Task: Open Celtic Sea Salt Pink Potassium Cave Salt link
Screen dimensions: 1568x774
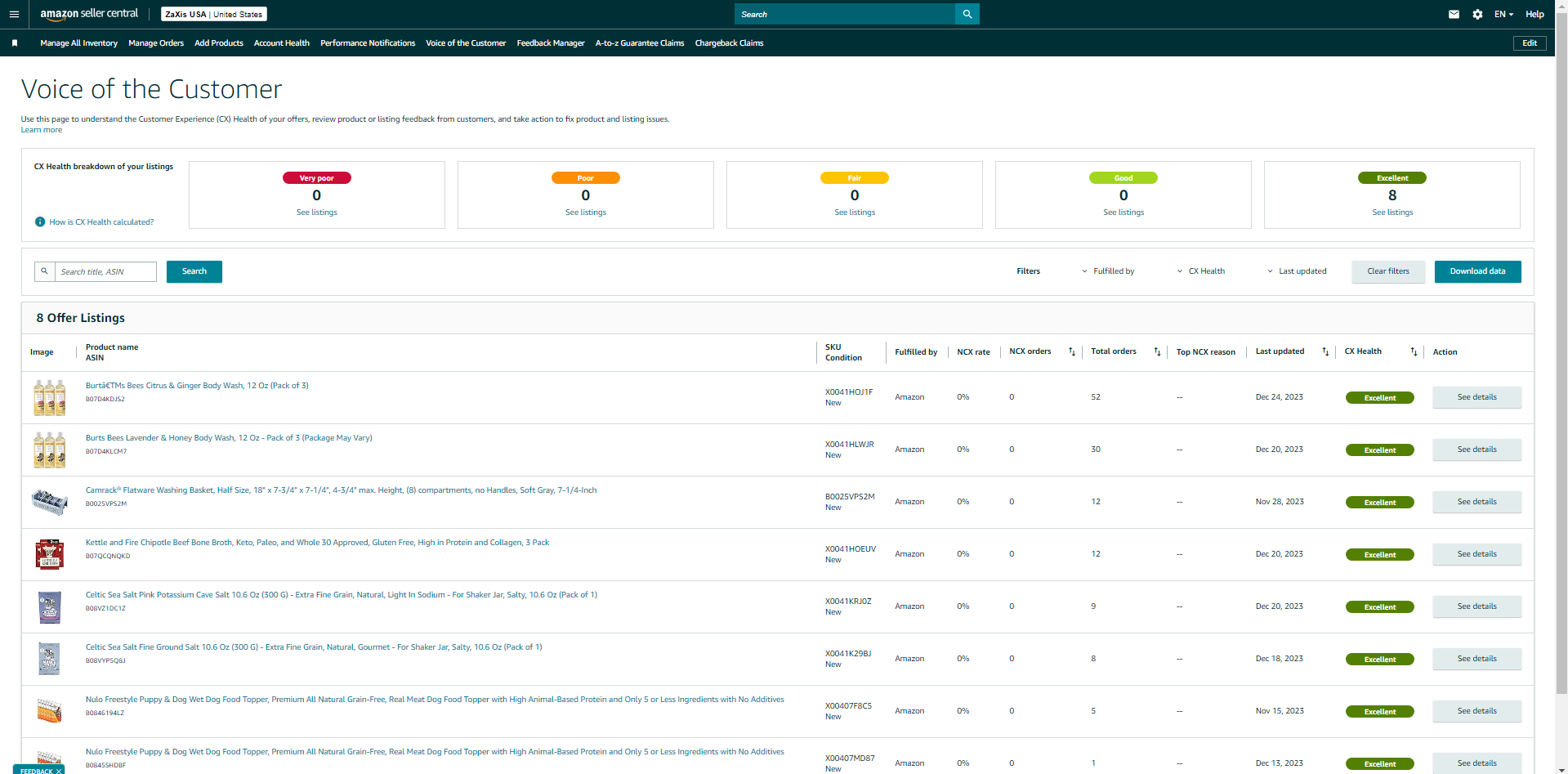Action: [342, 595]
